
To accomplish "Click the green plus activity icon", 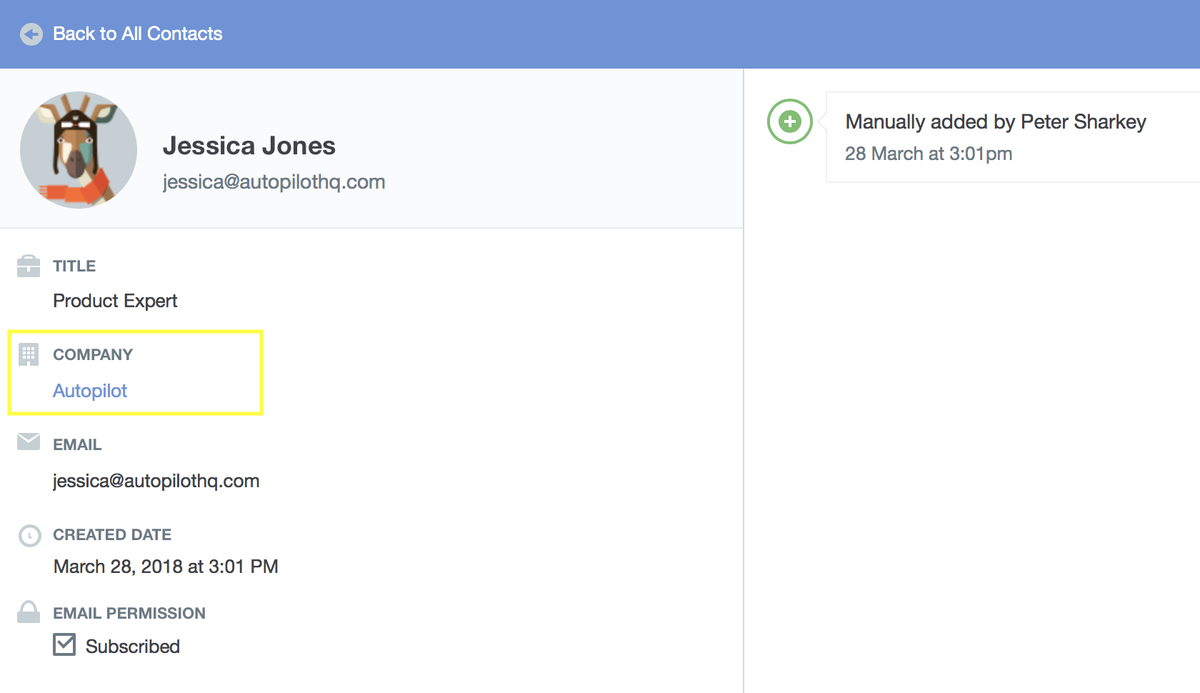I will click(x=789, y=121).
